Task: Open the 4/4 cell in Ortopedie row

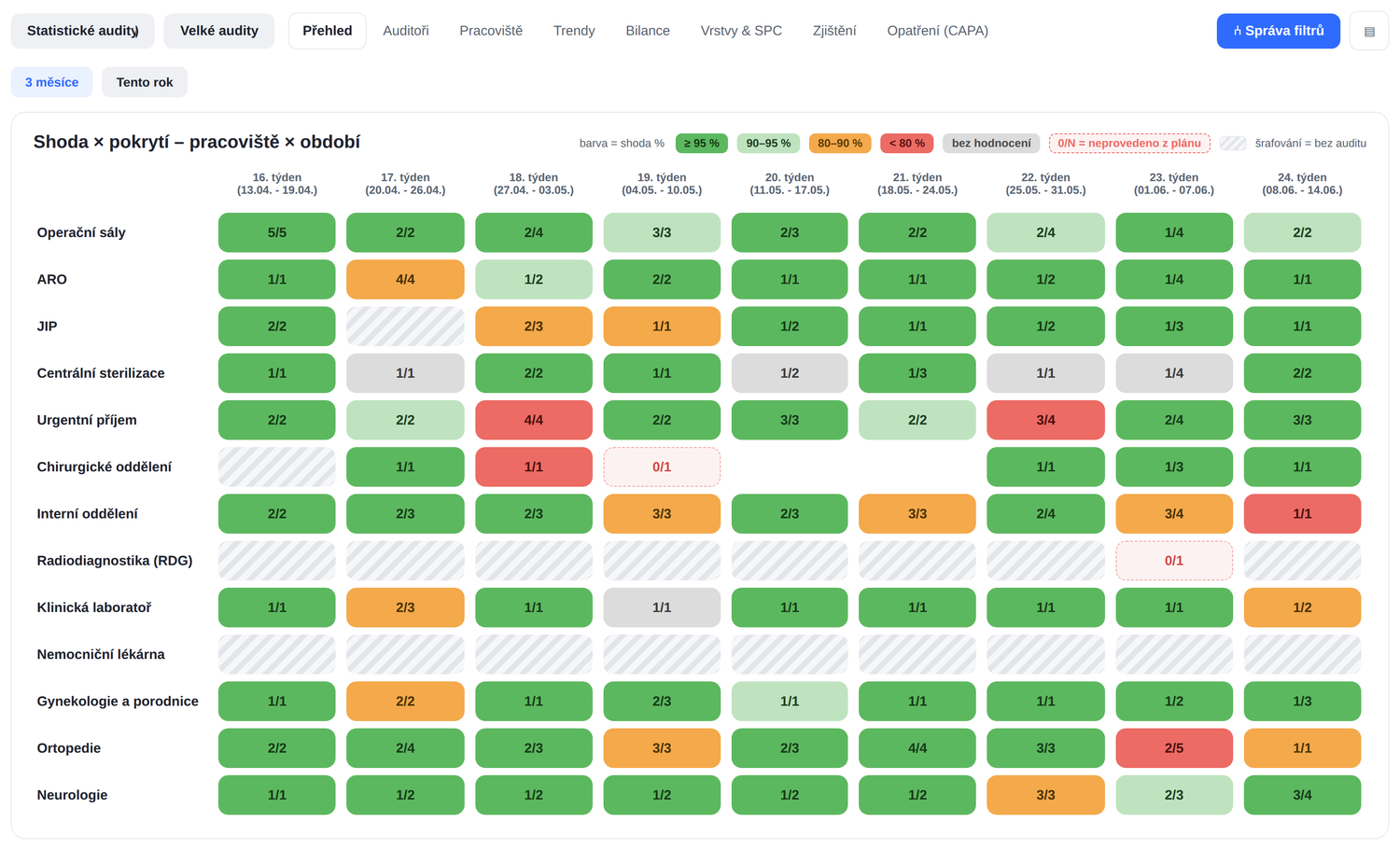Action: click(917, 748)
